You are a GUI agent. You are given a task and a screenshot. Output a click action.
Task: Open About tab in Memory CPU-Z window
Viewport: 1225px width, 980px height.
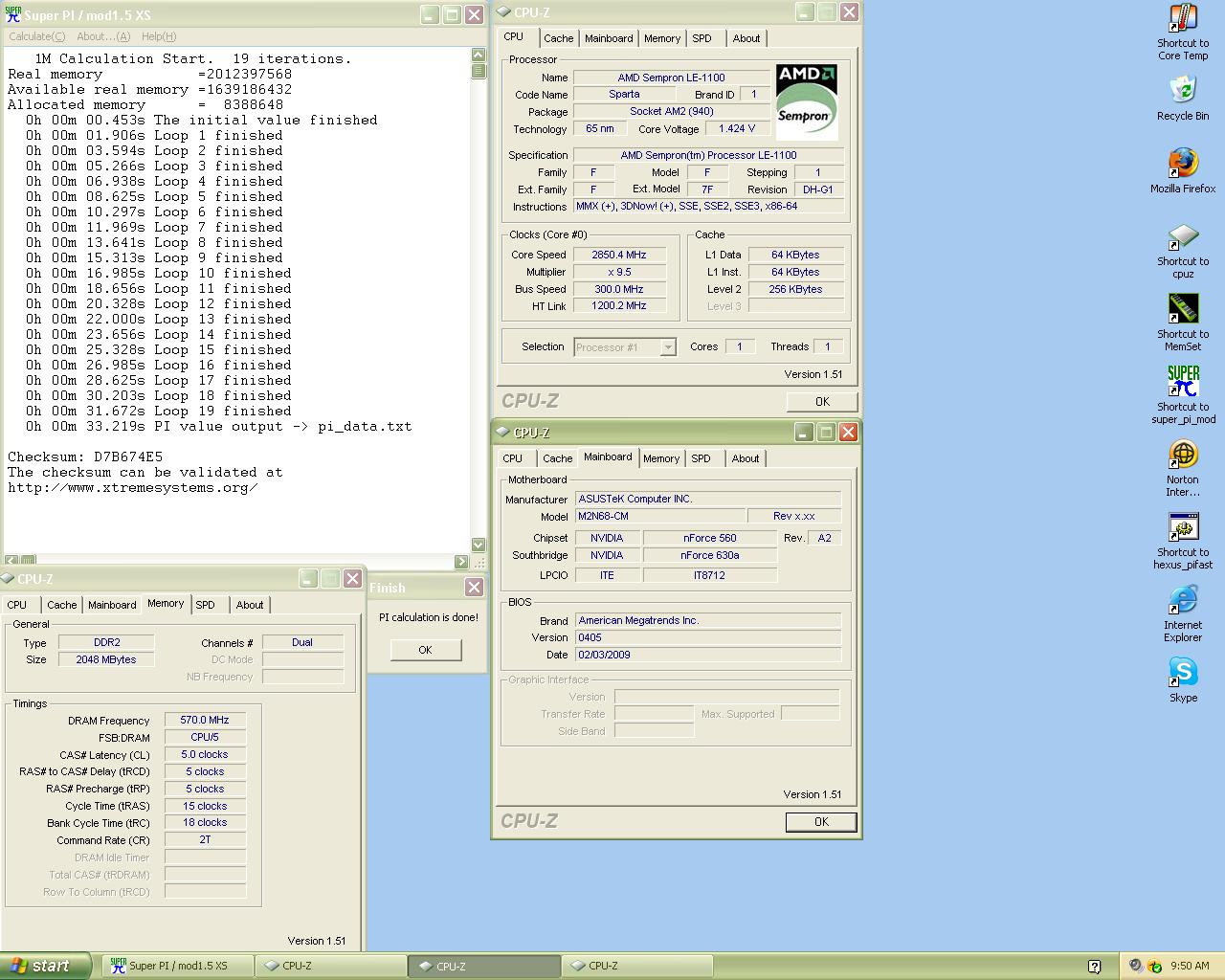[250, 605]
